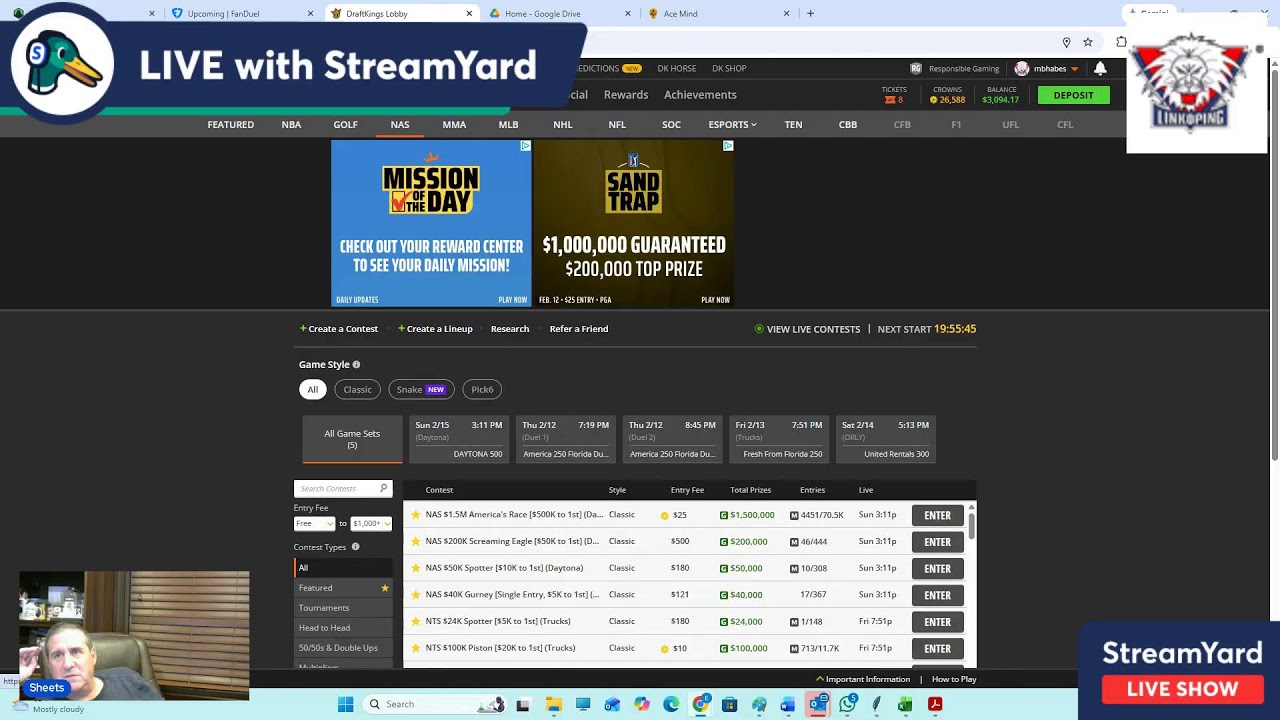The height and width of the screenshot is (720, 1280).
Task: Switch to the MMA sport tab
Action: coord(454,125)
